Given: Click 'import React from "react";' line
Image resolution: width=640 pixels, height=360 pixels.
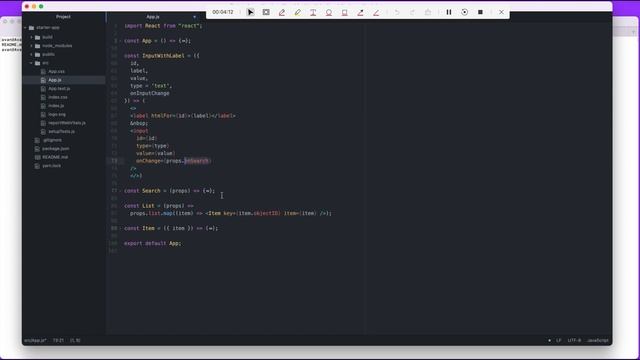Looking at the screenshot, I should coord(163,26).
